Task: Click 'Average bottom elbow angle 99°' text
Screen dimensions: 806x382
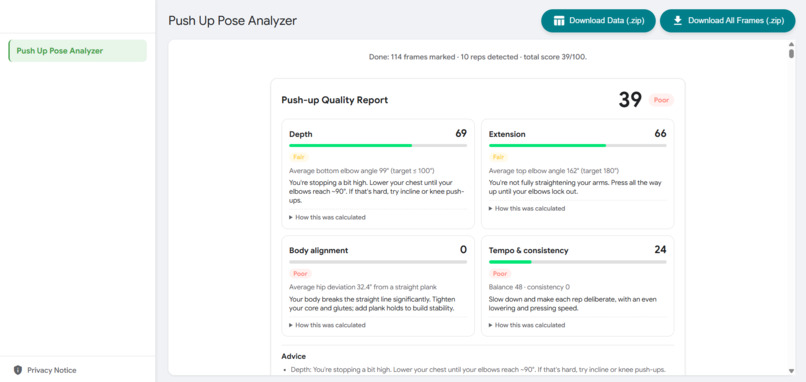Action: tap(361, 170)
